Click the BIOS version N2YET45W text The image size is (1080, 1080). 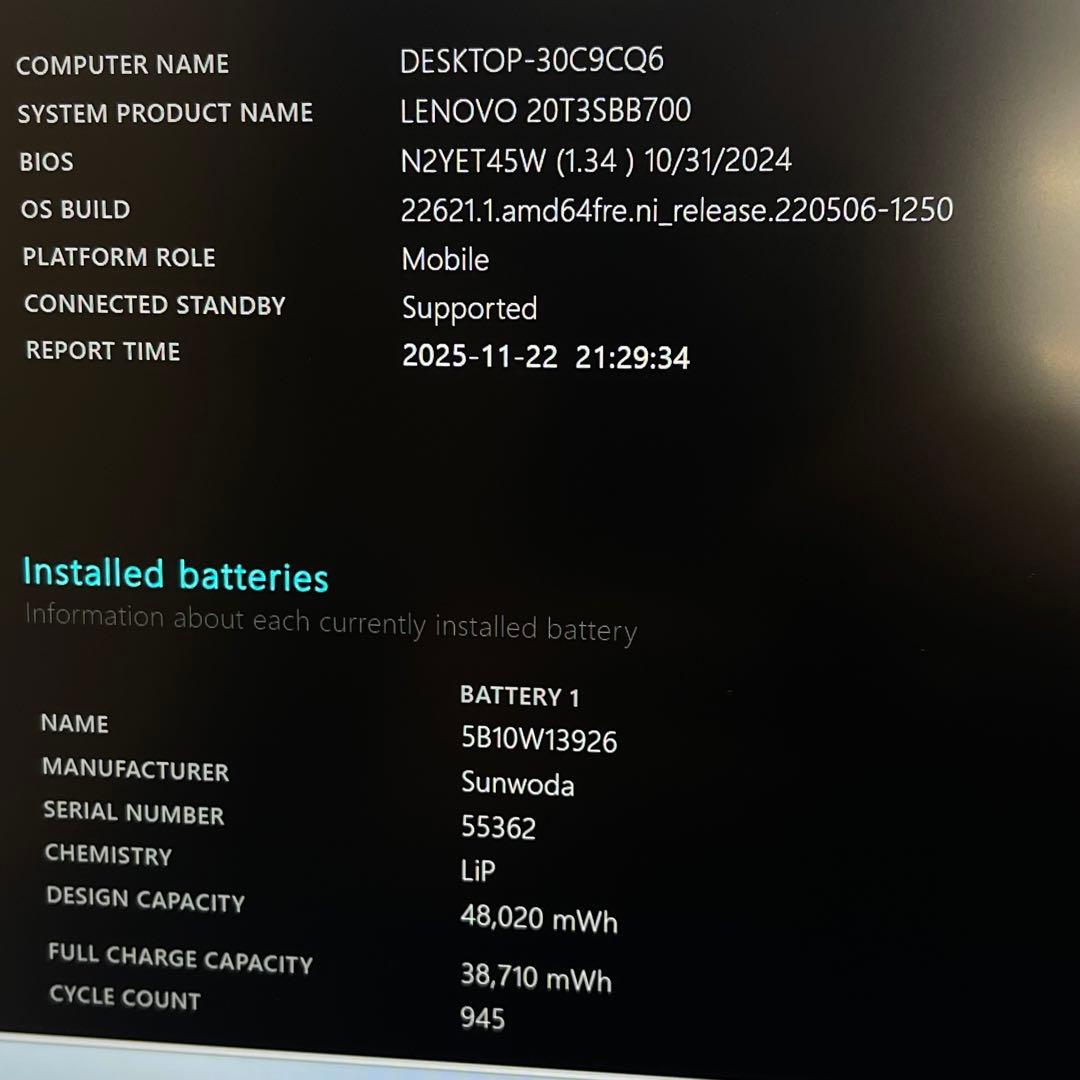493,159
